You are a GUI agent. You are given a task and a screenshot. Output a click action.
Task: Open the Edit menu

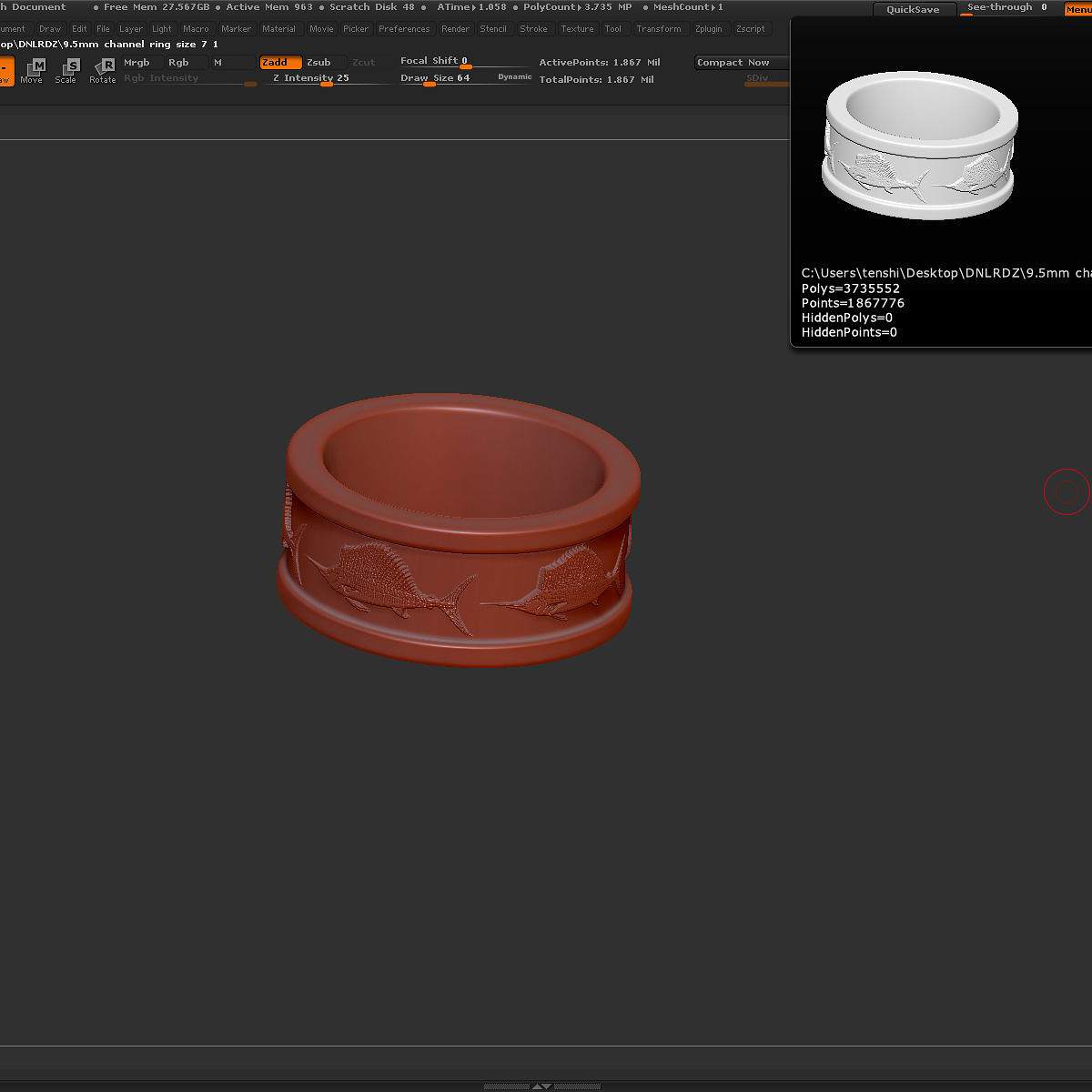click(x=79, y=29)
